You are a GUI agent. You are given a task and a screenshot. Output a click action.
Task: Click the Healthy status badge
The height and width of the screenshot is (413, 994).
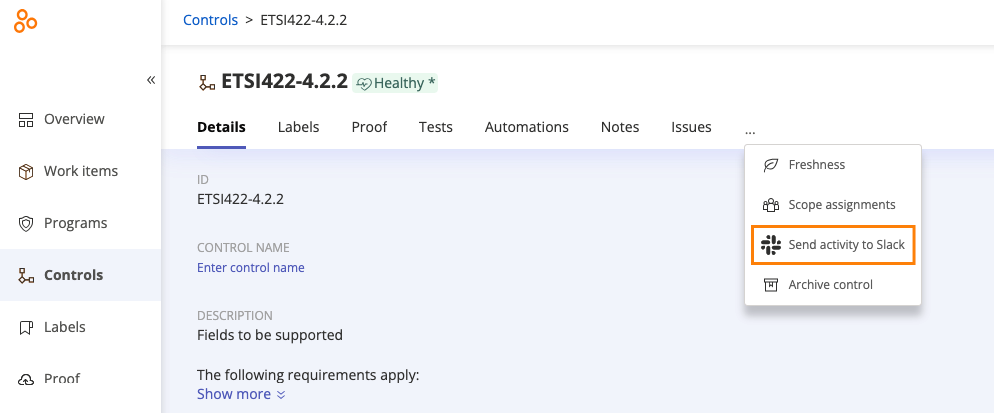coord(395,83)
